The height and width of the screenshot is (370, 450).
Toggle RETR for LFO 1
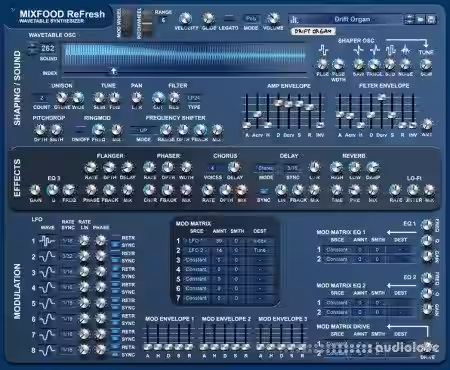(115, 237)
